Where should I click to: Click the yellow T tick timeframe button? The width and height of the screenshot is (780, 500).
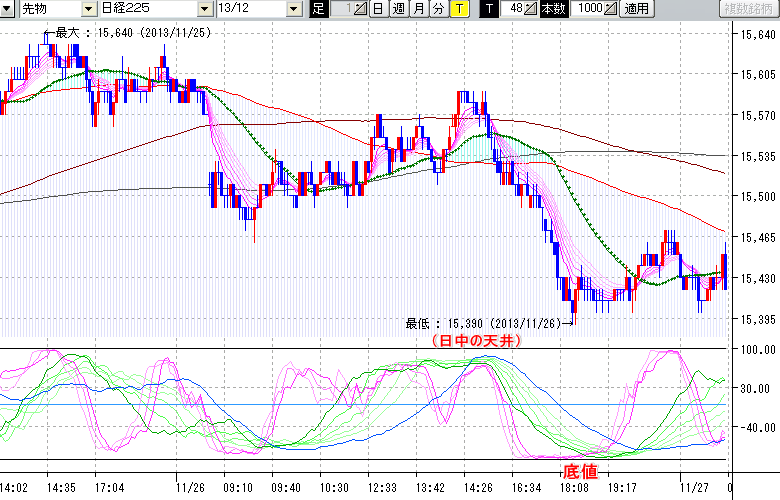pos(458,9)
